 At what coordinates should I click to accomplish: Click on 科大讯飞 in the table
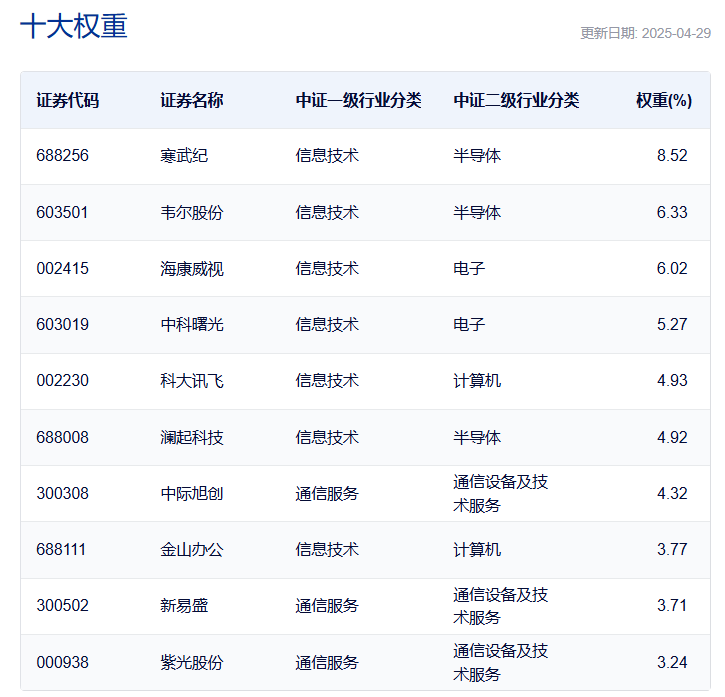tap(192, 380)
